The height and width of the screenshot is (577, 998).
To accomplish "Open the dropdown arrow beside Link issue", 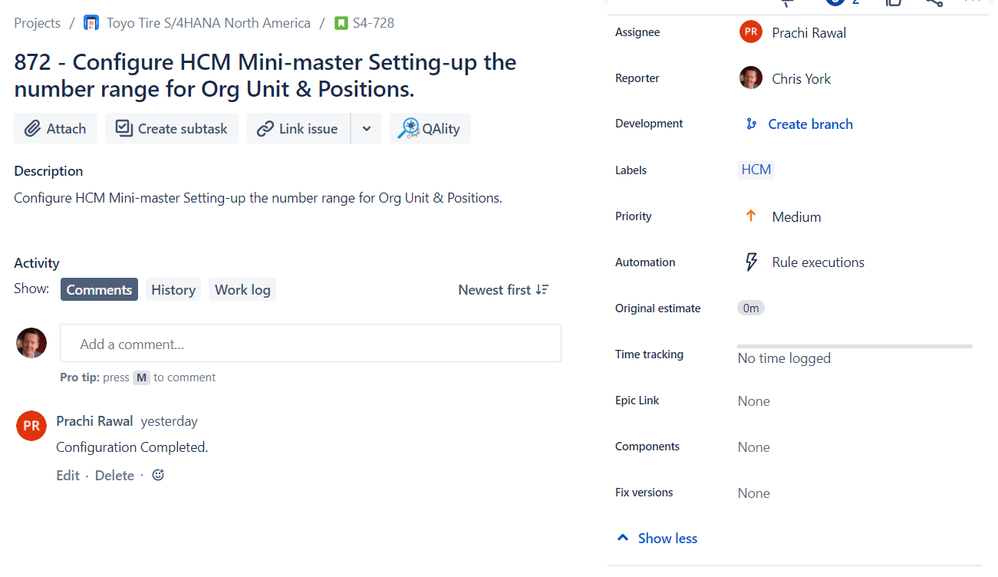I will click(367, 129).
